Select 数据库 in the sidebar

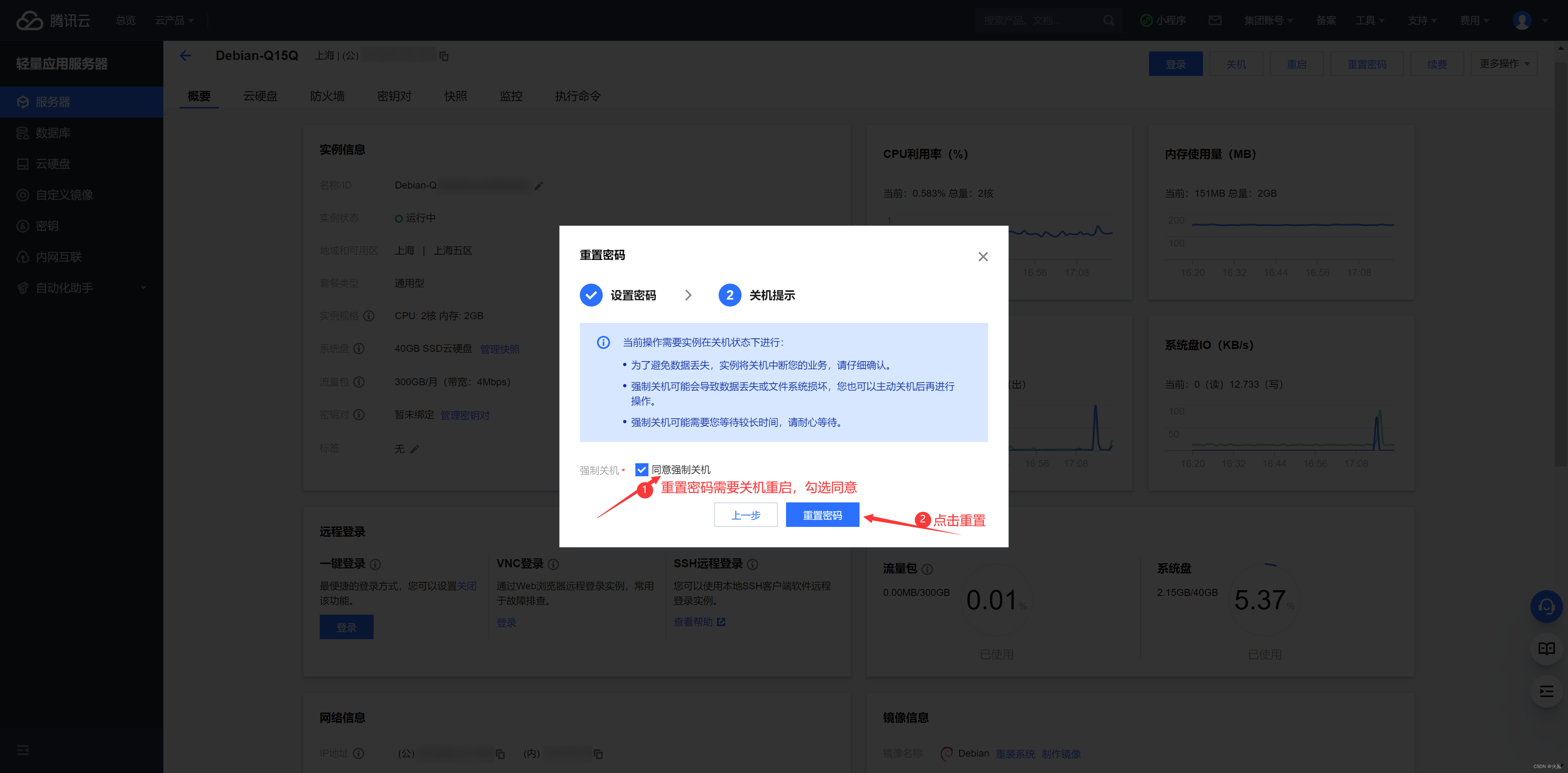tap(82, 133)
